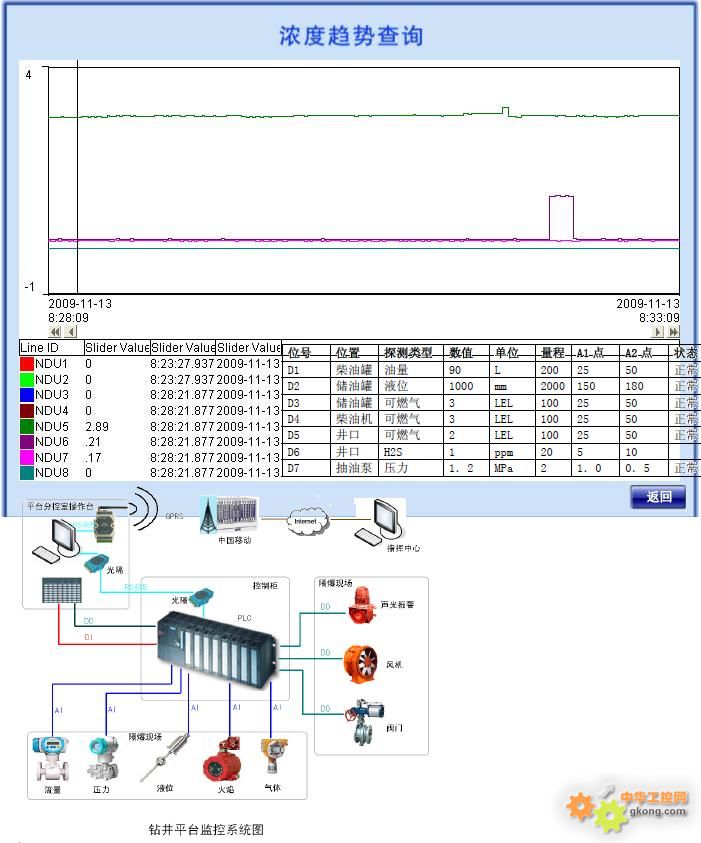Image resolution: width=701 pixels, height=843 pixels.
Task: Click the 平台分控室操作台 computer icon
Action: pyautogui.click(x=57, y=541)
